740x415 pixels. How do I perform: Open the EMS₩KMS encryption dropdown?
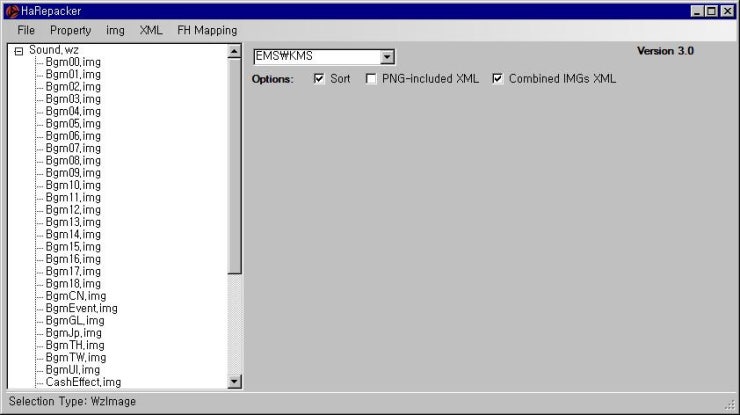click(x=387, y=57)
